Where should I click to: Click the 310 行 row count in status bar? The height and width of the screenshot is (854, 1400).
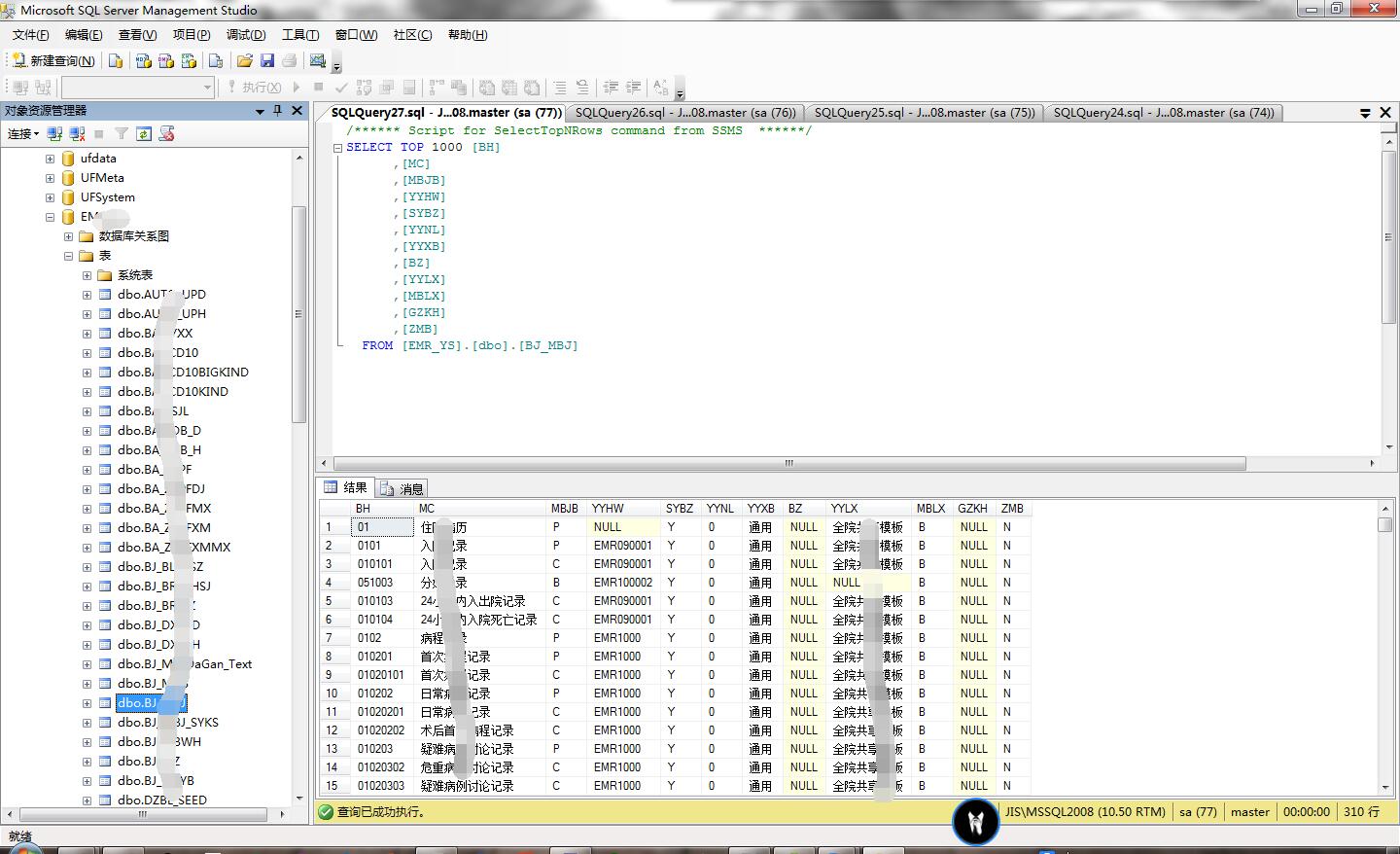click(x=1361, y=811)
